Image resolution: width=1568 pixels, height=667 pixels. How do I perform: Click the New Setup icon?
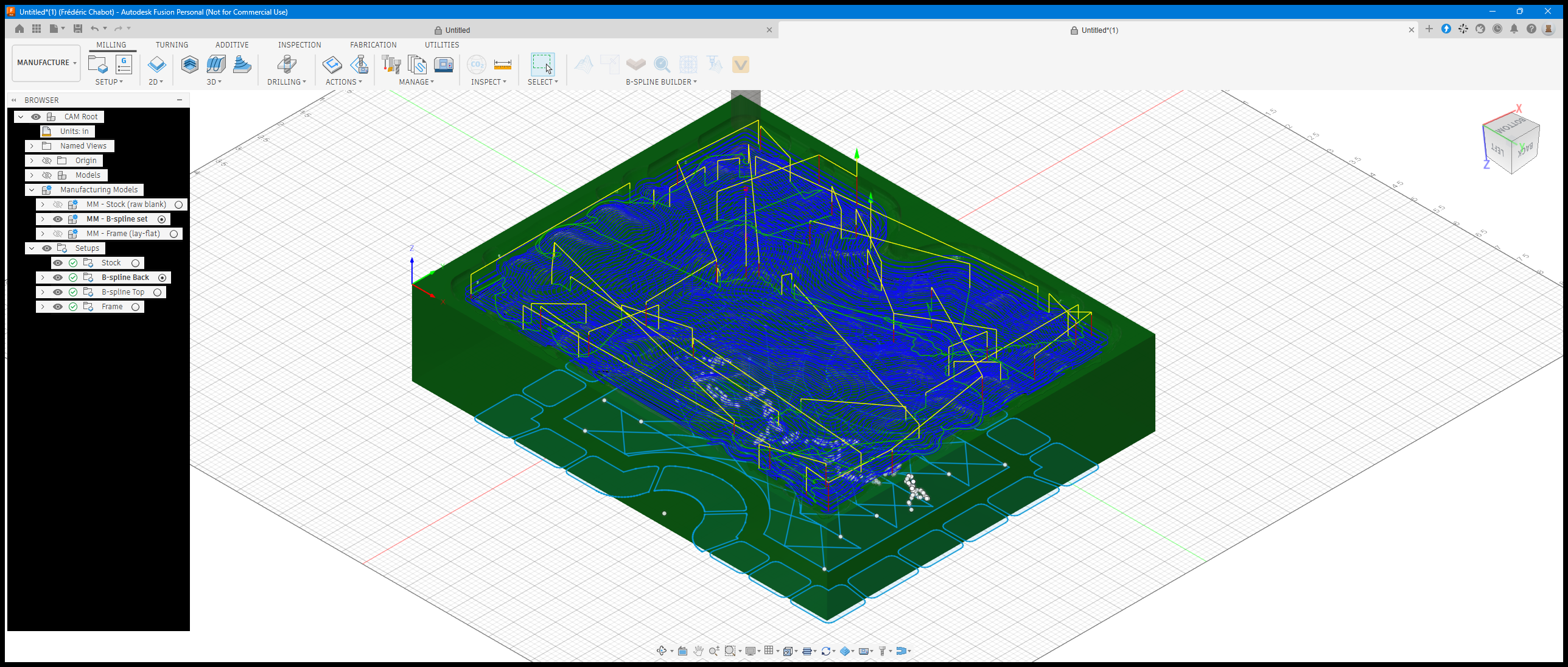point(97,64)
